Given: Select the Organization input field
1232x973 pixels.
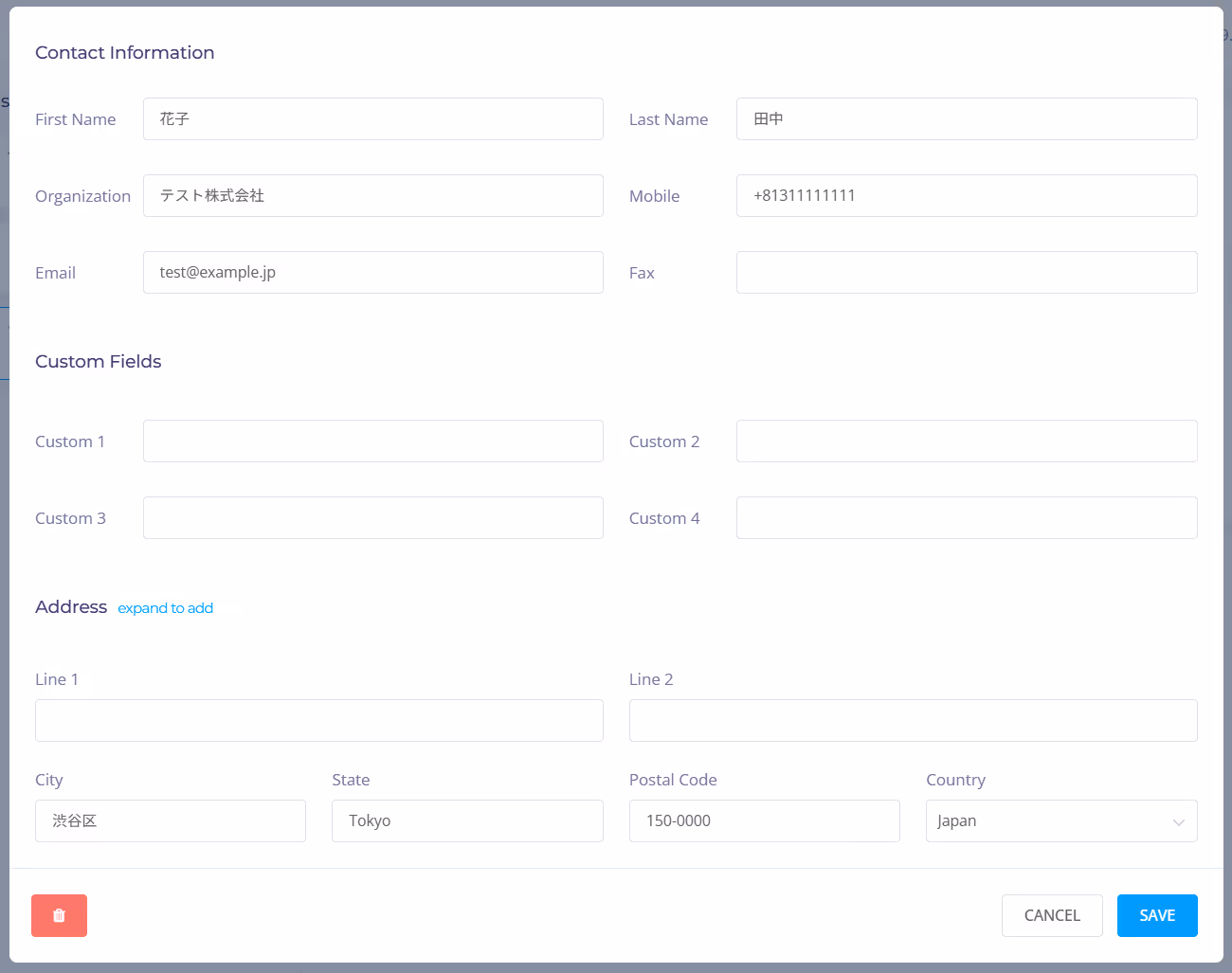Looking at the screenshot, I should tap(373, 195).
